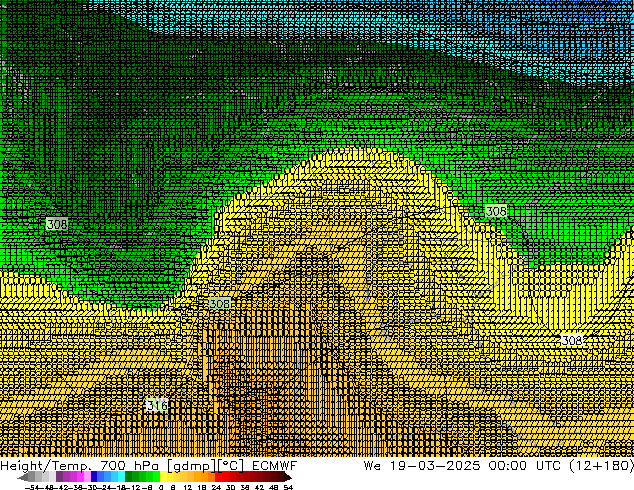Click the 'Height/Temp.' title text
This screenshot has height=490, width=634.
46,466
